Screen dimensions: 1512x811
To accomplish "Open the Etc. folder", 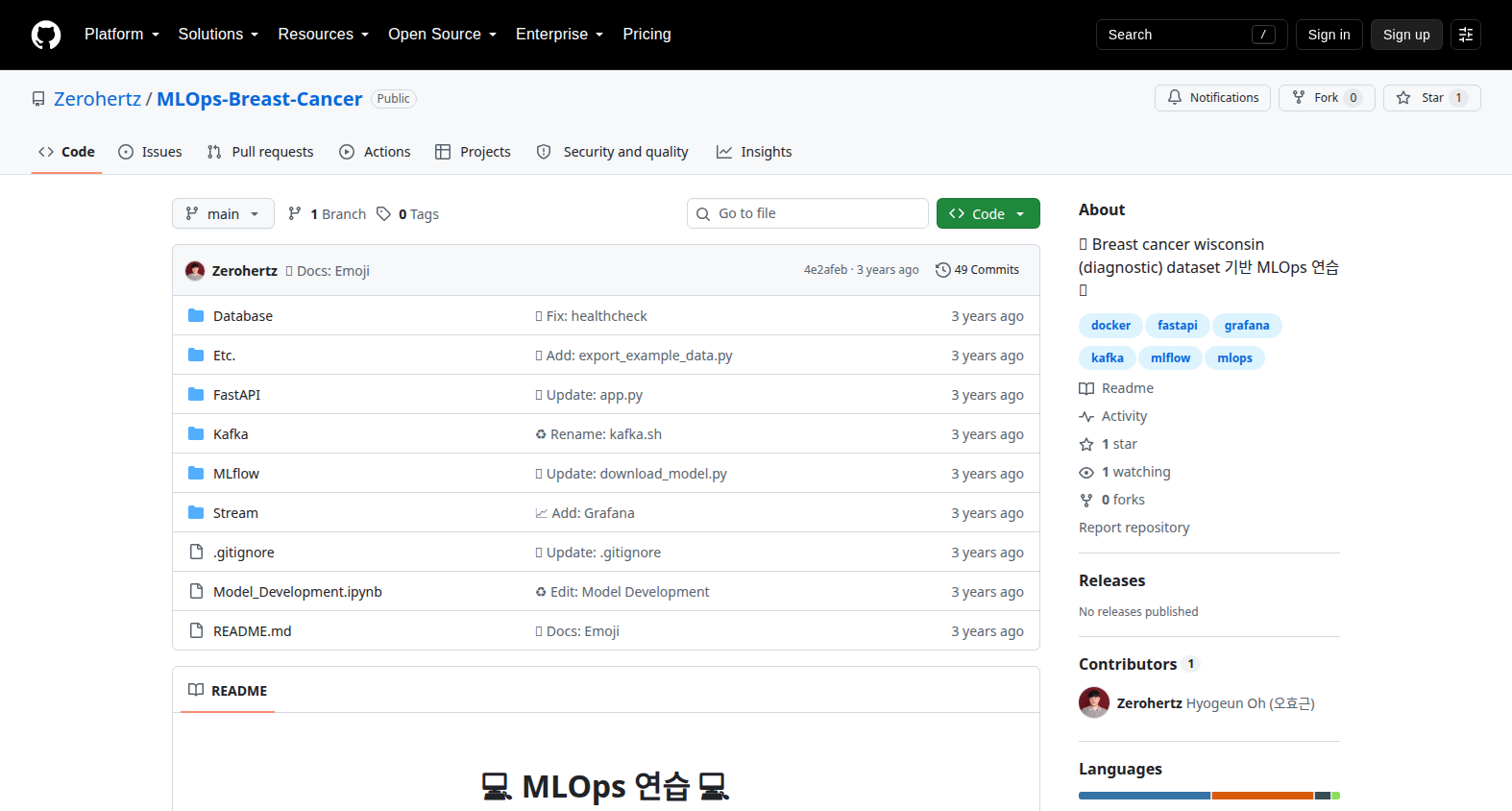I will (224, 356).
